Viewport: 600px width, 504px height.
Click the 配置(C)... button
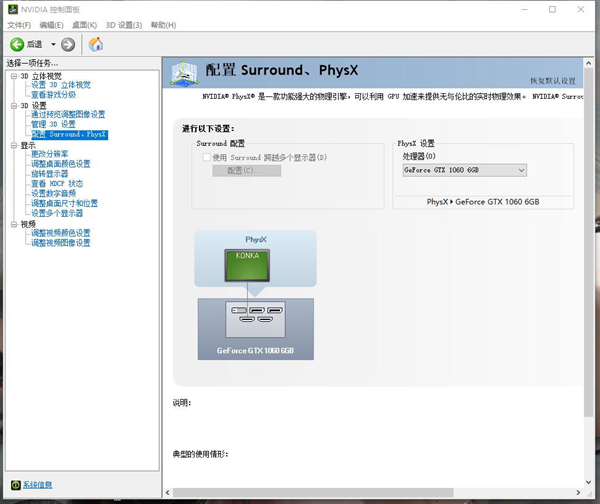click(x=246, y=171)
